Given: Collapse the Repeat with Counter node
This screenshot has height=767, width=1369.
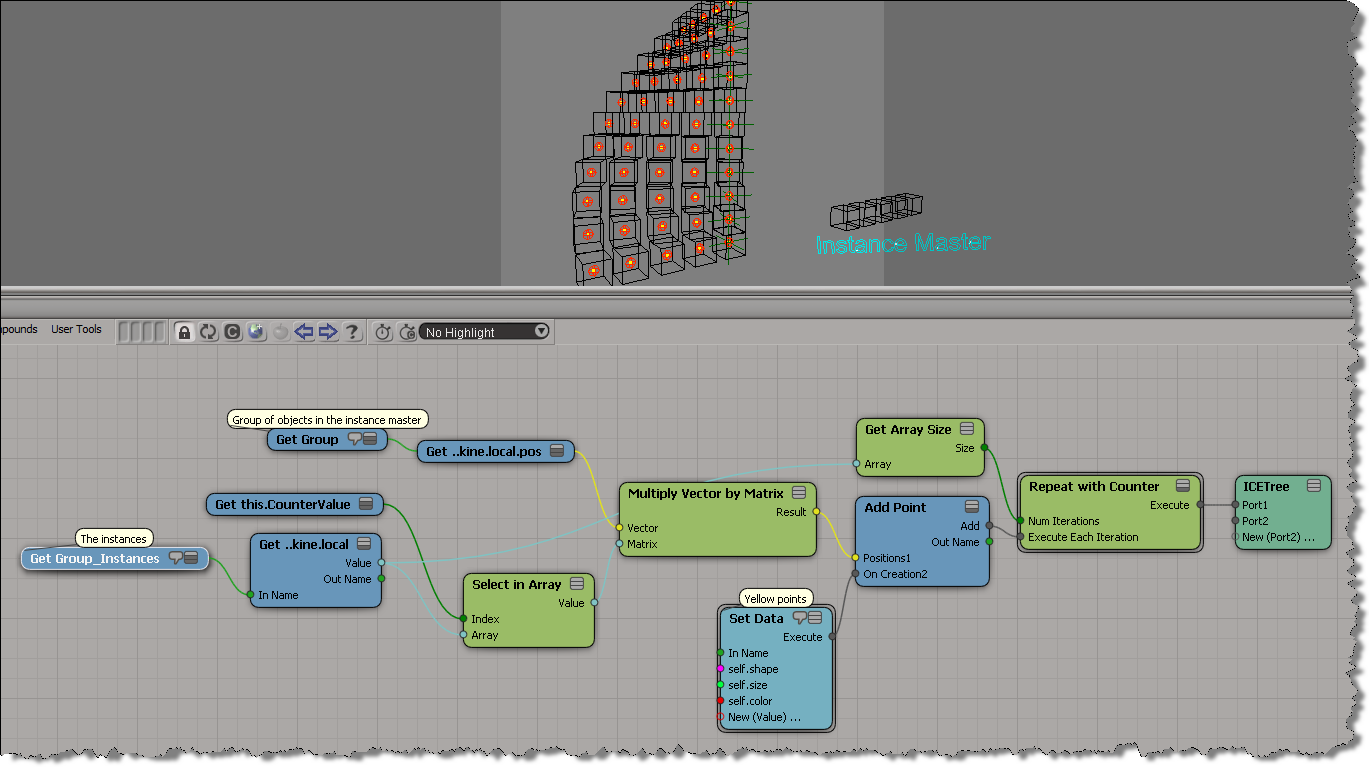Looking at the screenshot, I should pos(1183,486).
